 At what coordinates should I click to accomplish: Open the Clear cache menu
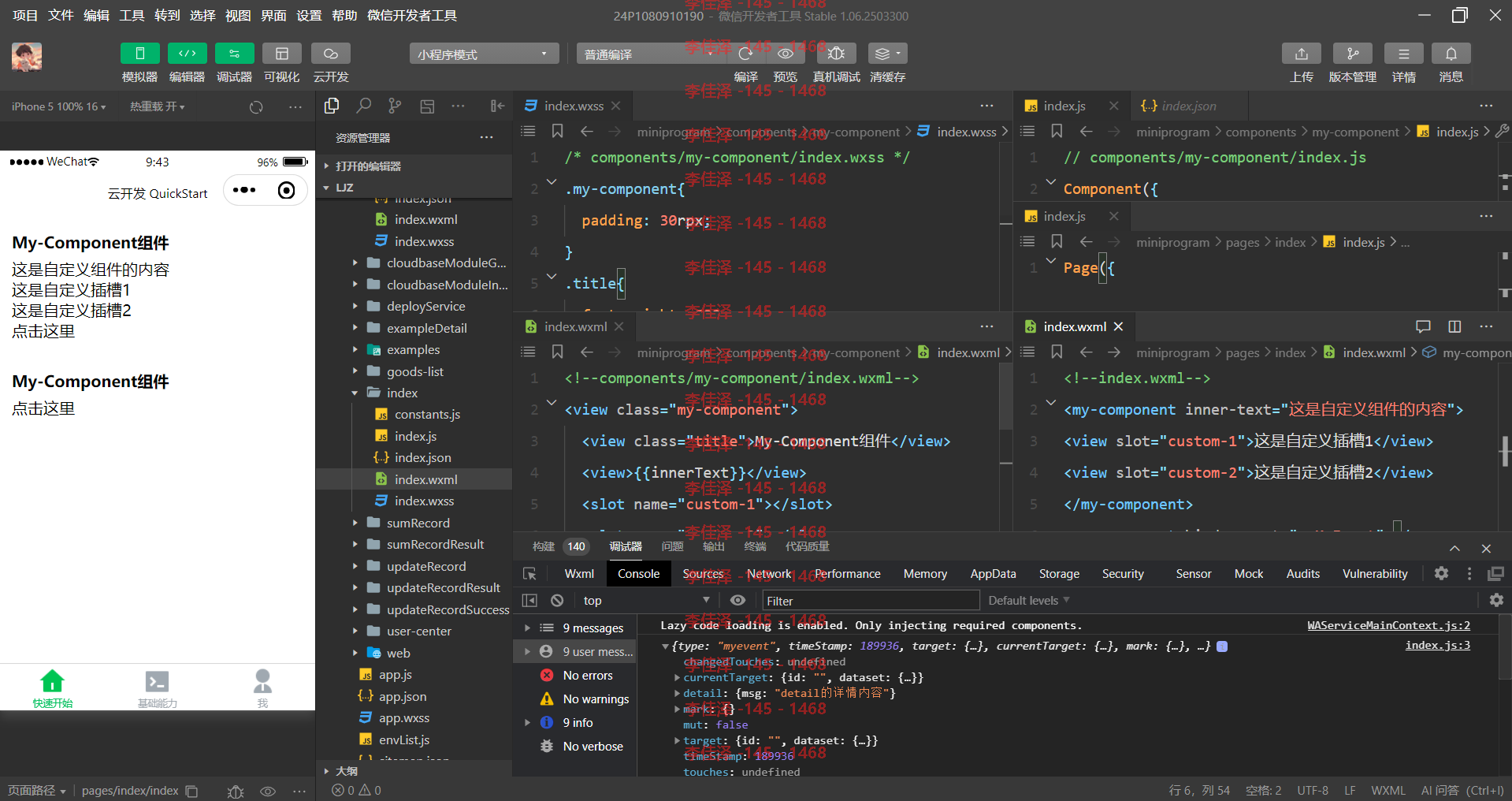[x=888, y=54]
